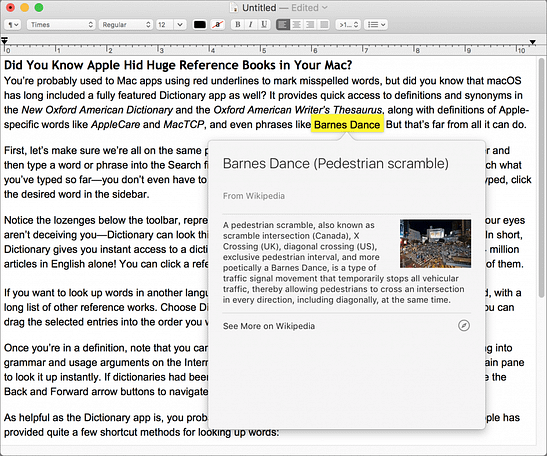Expand the font size 12 combo box
Image resolution: width=547 pixels, height=456 pixels.
pos(180,24)
